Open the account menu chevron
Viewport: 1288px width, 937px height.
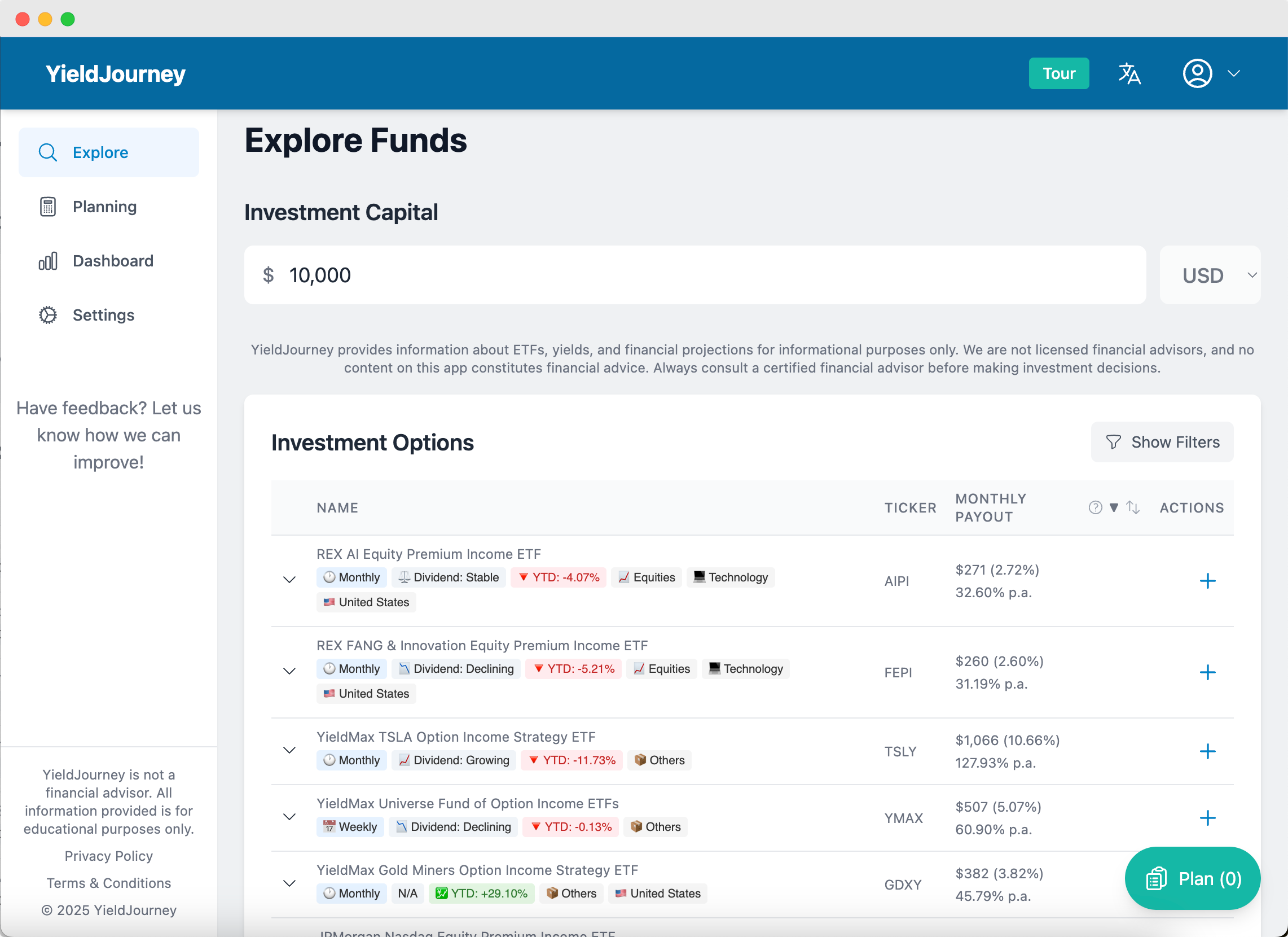[x=1233, y=74]
